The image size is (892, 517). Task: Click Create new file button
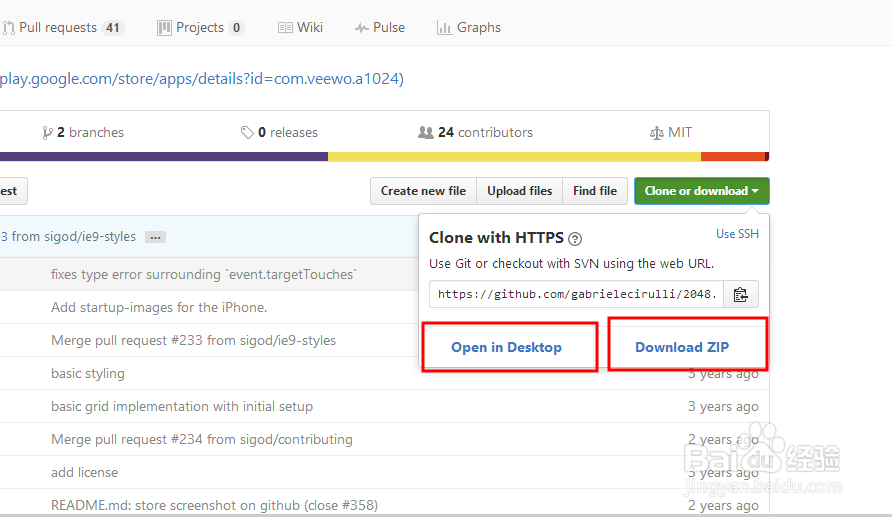click(x=423, y=191)
